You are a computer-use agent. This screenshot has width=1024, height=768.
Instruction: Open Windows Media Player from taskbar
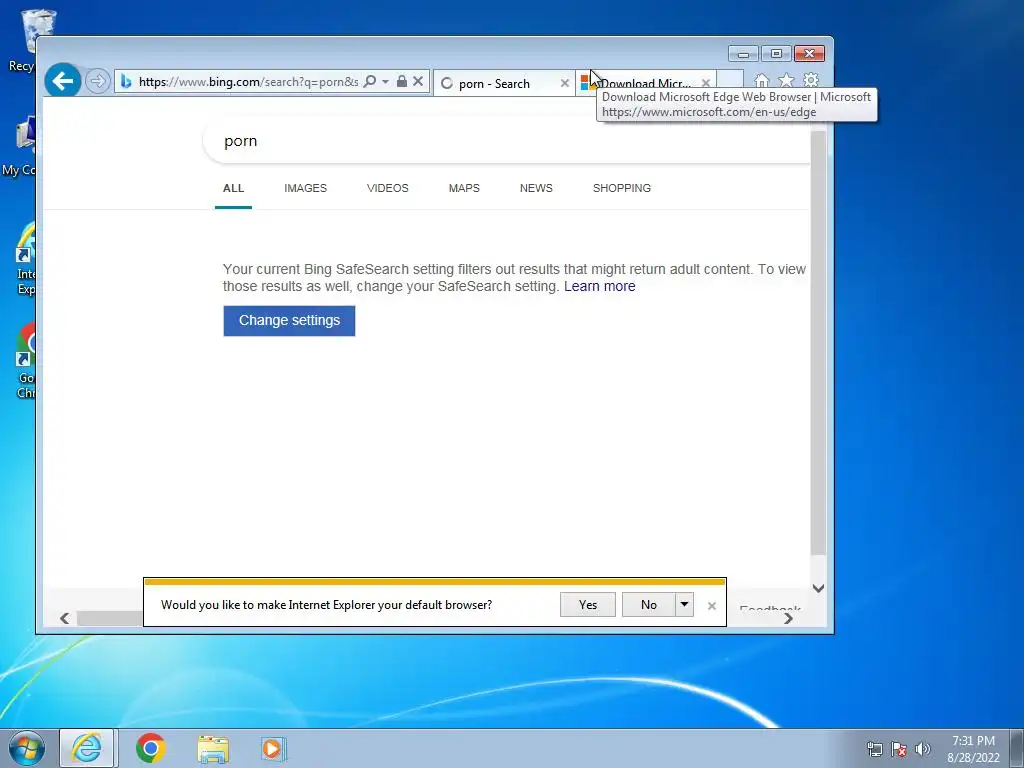tap(272, 748)
